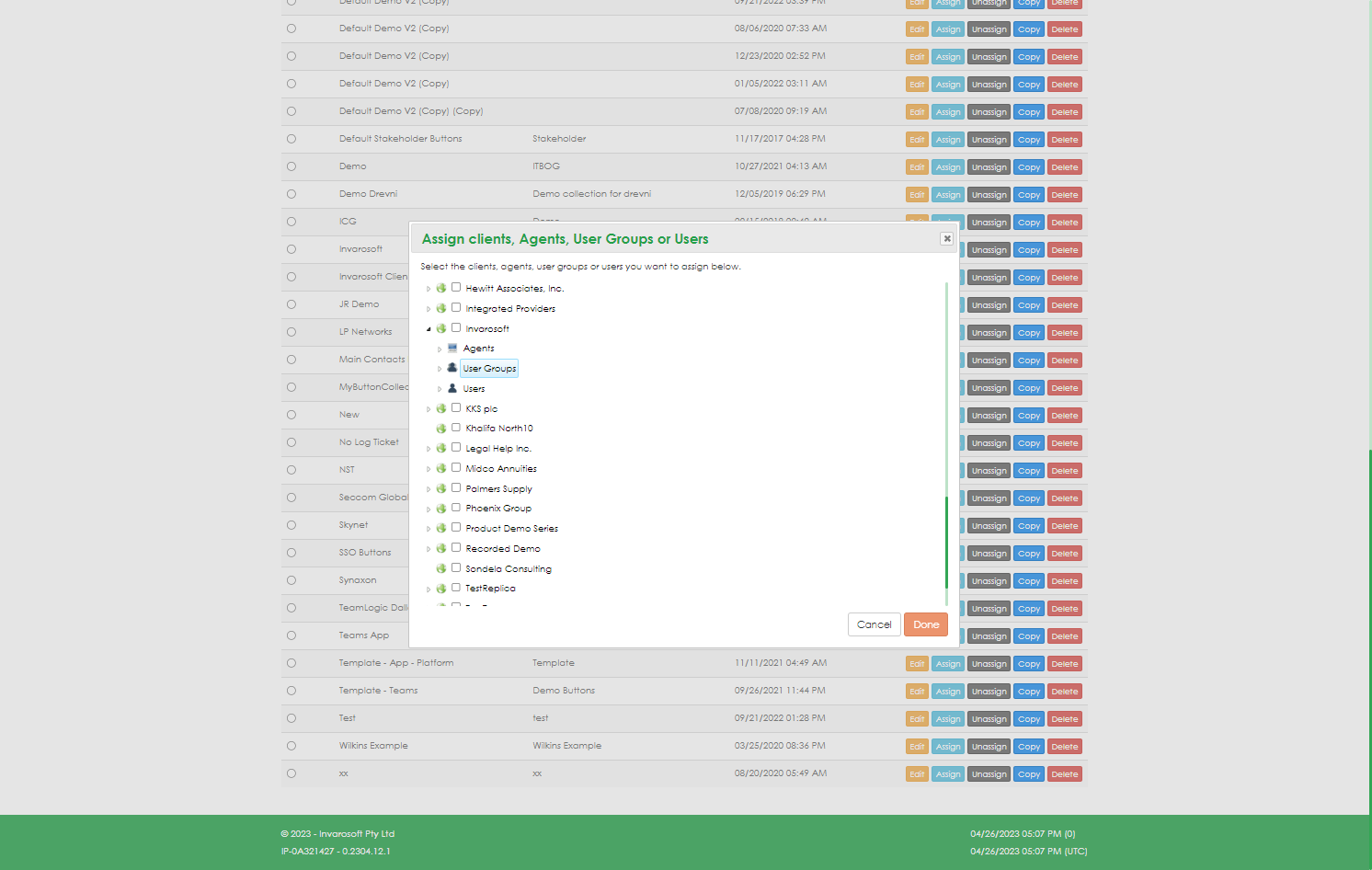Tick the Integrated Providers checkbox
The width and height of the screenshot is (1372, 870).
456,307
